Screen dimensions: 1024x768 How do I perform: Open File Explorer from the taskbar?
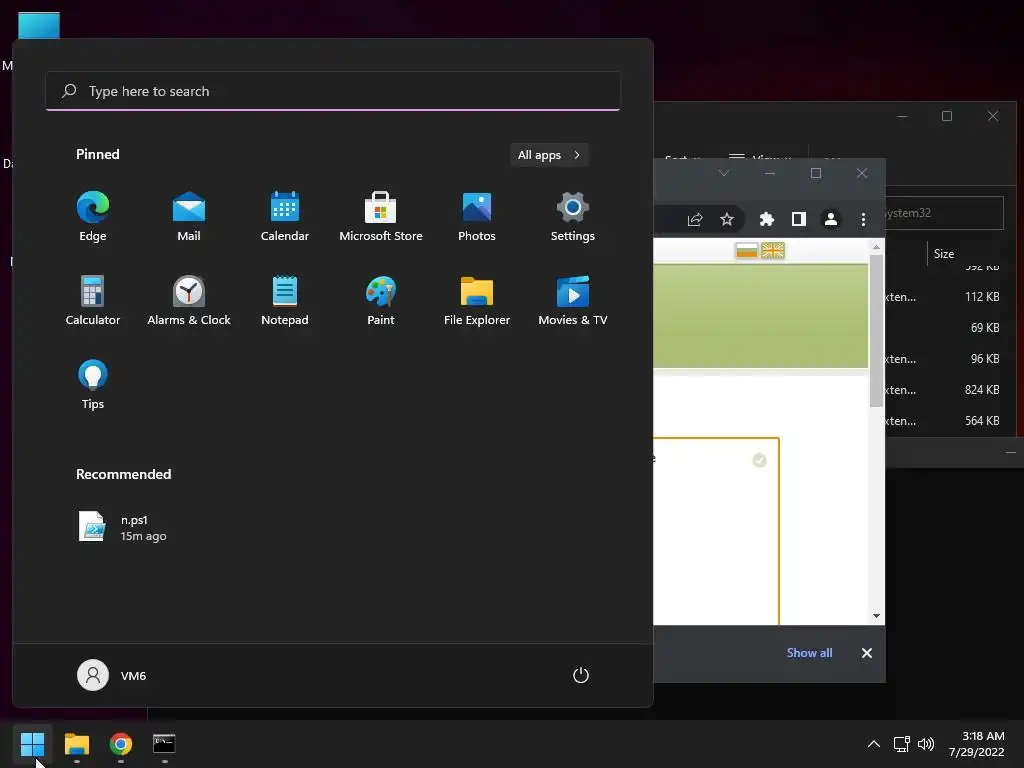[76, 744]
